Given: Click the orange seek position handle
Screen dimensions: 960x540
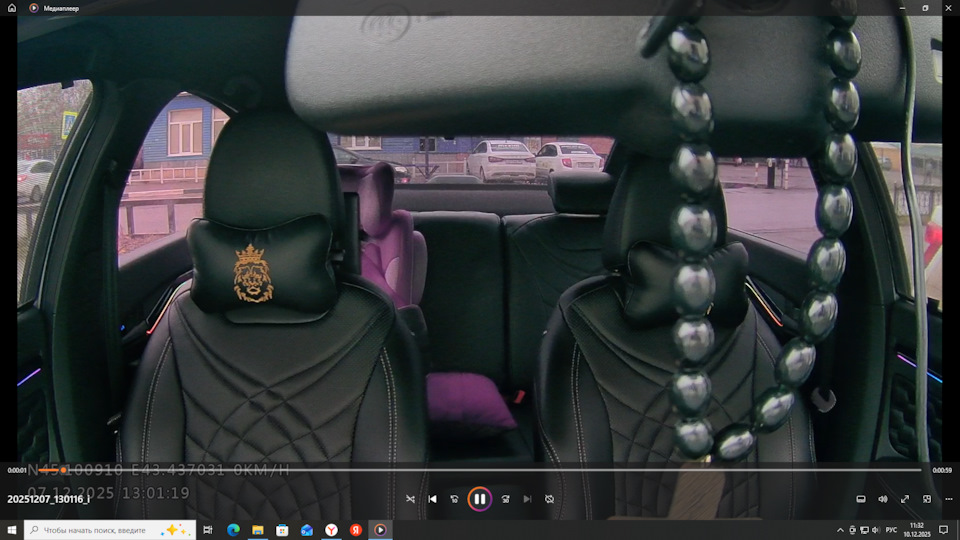Looking at the screenshot, I should click(63, 470).
